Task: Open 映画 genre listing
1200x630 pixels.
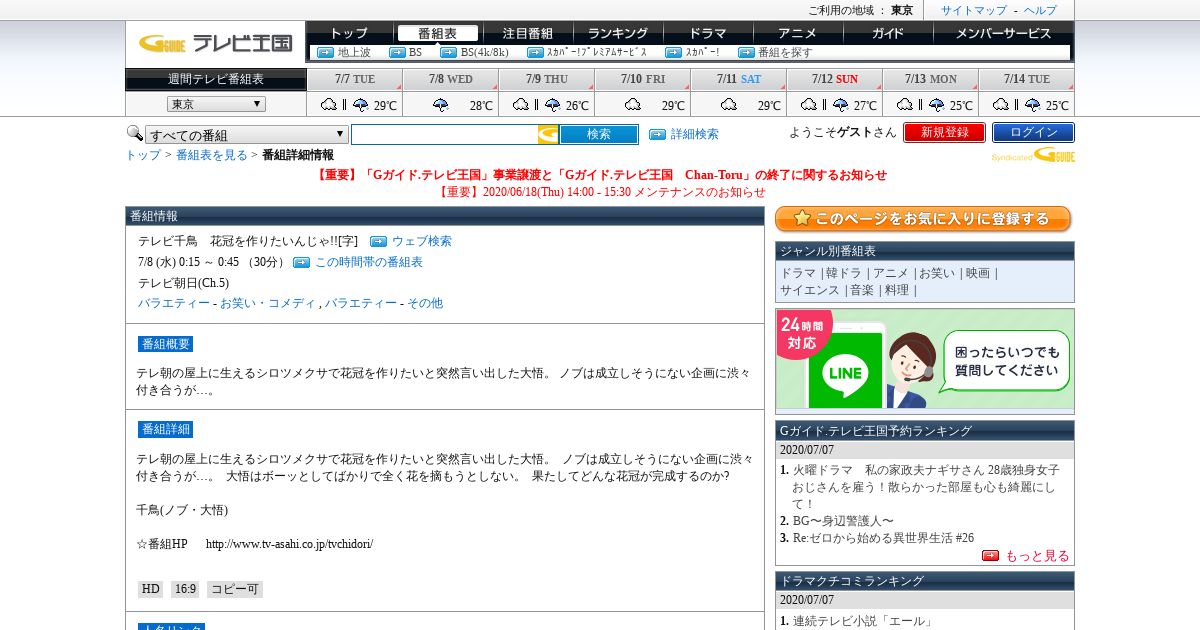Action: [x=978, y=273]
